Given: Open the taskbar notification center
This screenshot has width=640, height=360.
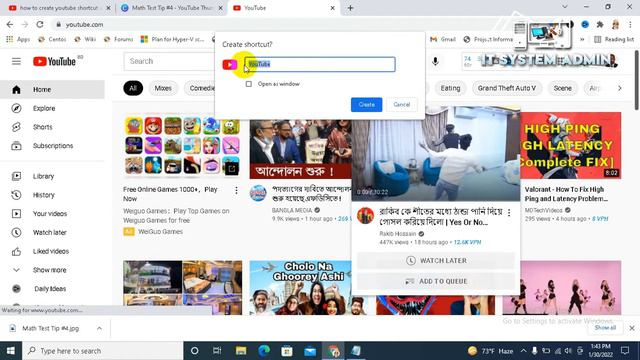Looking at the screenshot, I should pyautogui.click(x=625, y=351).
